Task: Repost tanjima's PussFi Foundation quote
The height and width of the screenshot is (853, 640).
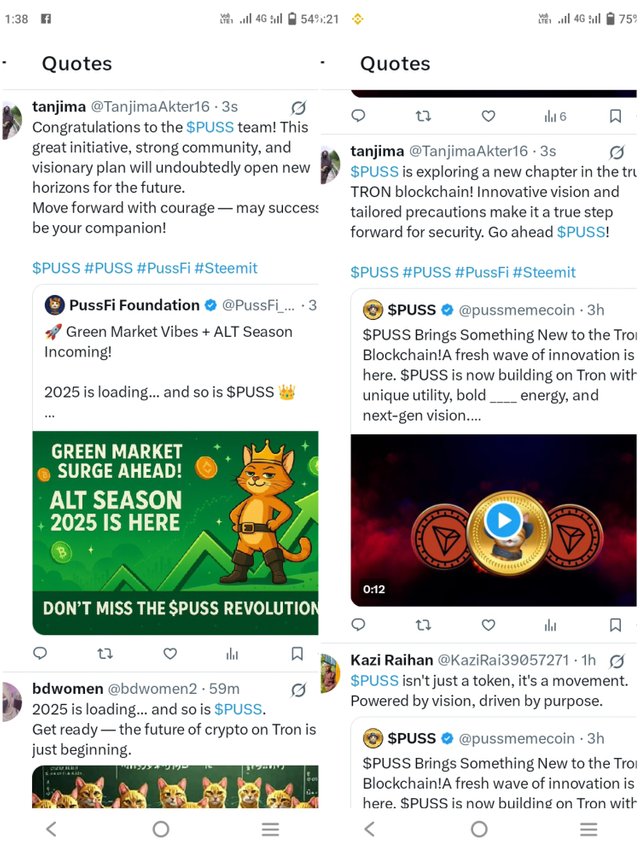Action: pos(105,653)
